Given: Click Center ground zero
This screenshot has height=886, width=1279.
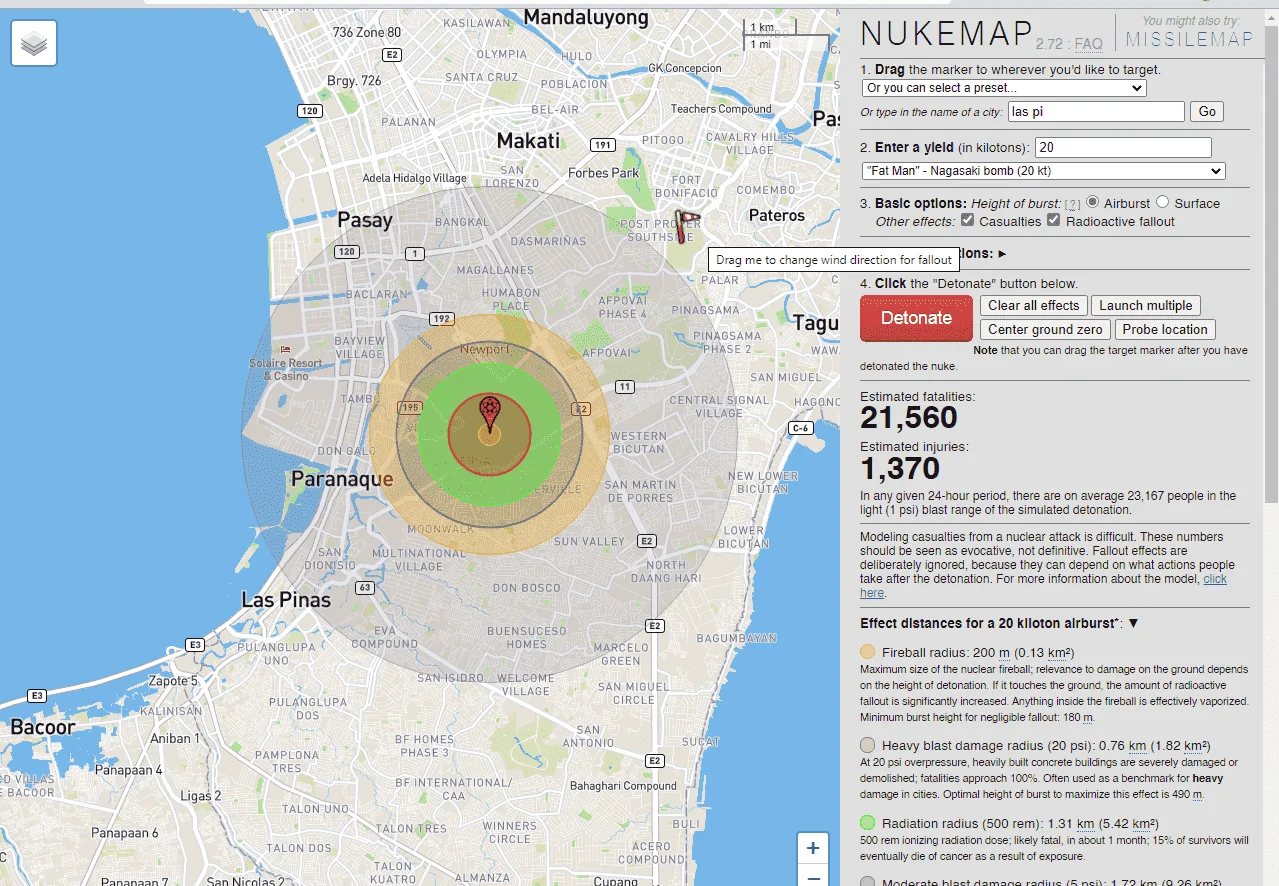Looking at the screenshot, I should tap(1045, 329).
